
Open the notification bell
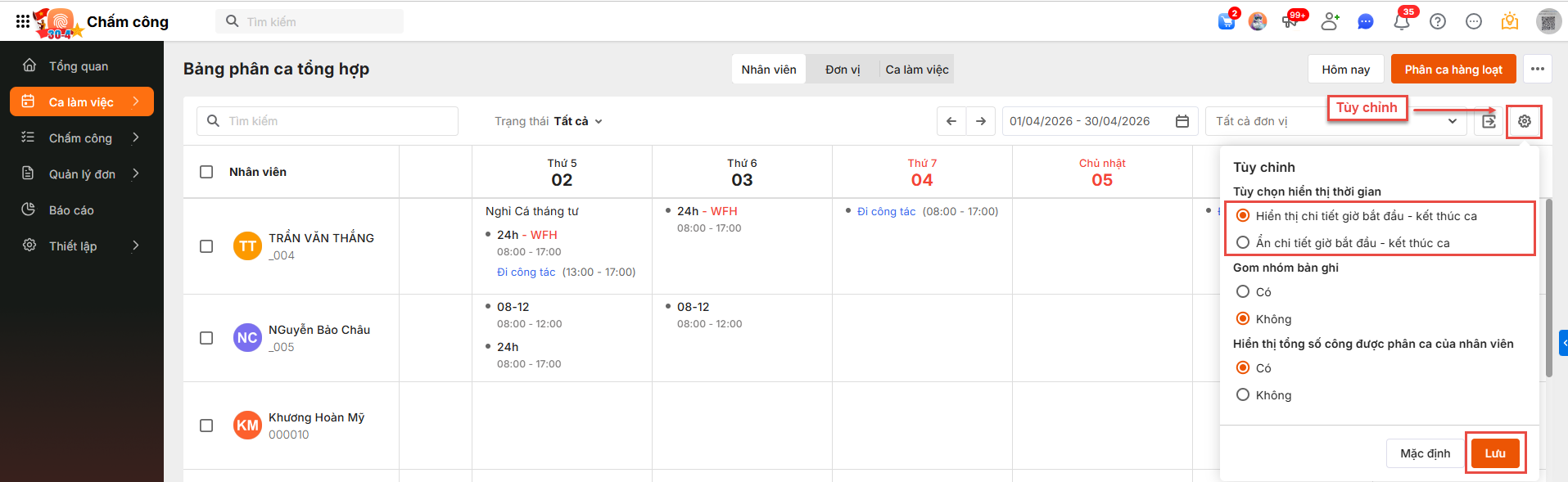pos(1401,22)
